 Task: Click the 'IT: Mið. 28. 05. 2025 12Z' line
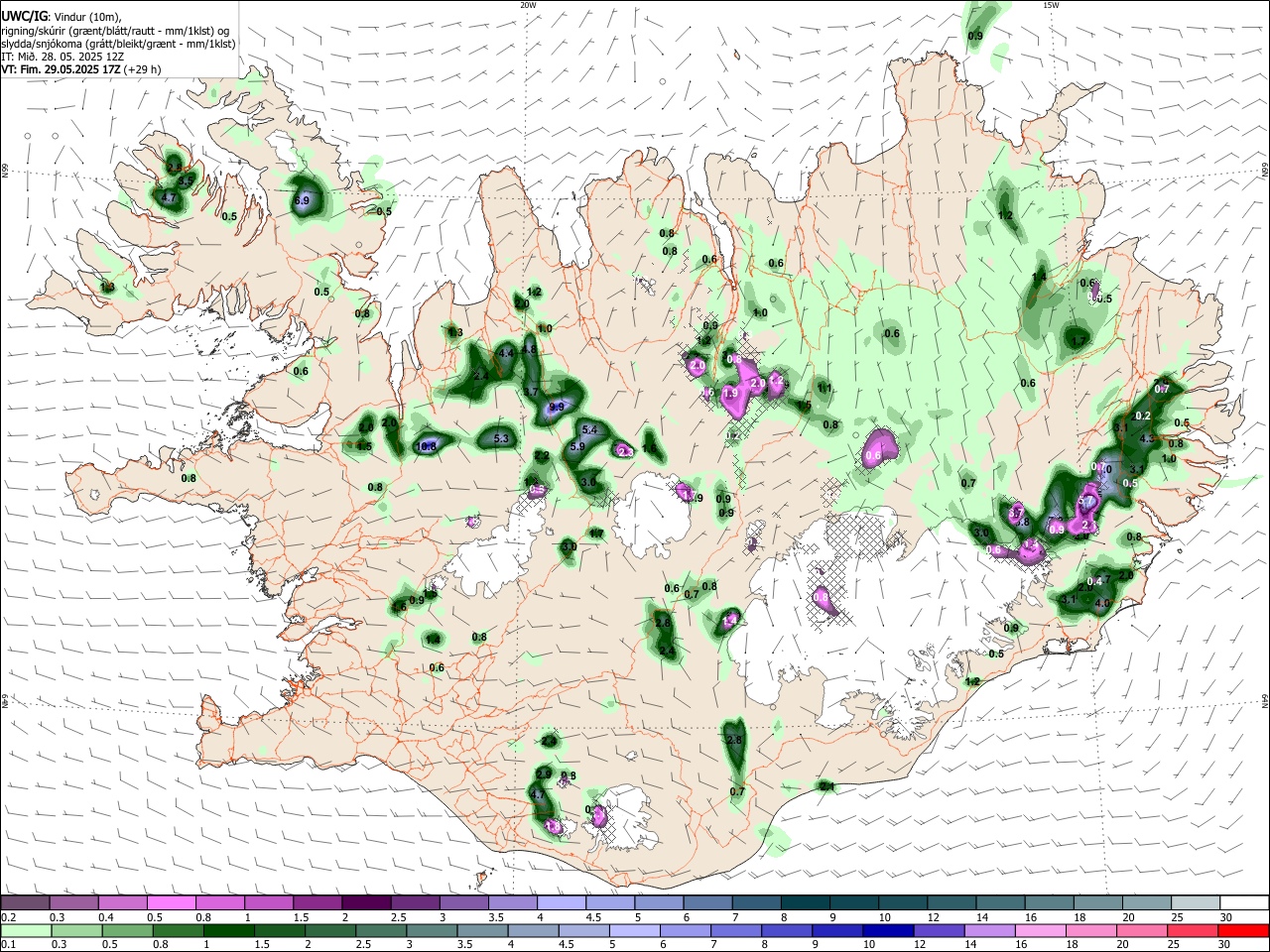(x=62, y=57)
